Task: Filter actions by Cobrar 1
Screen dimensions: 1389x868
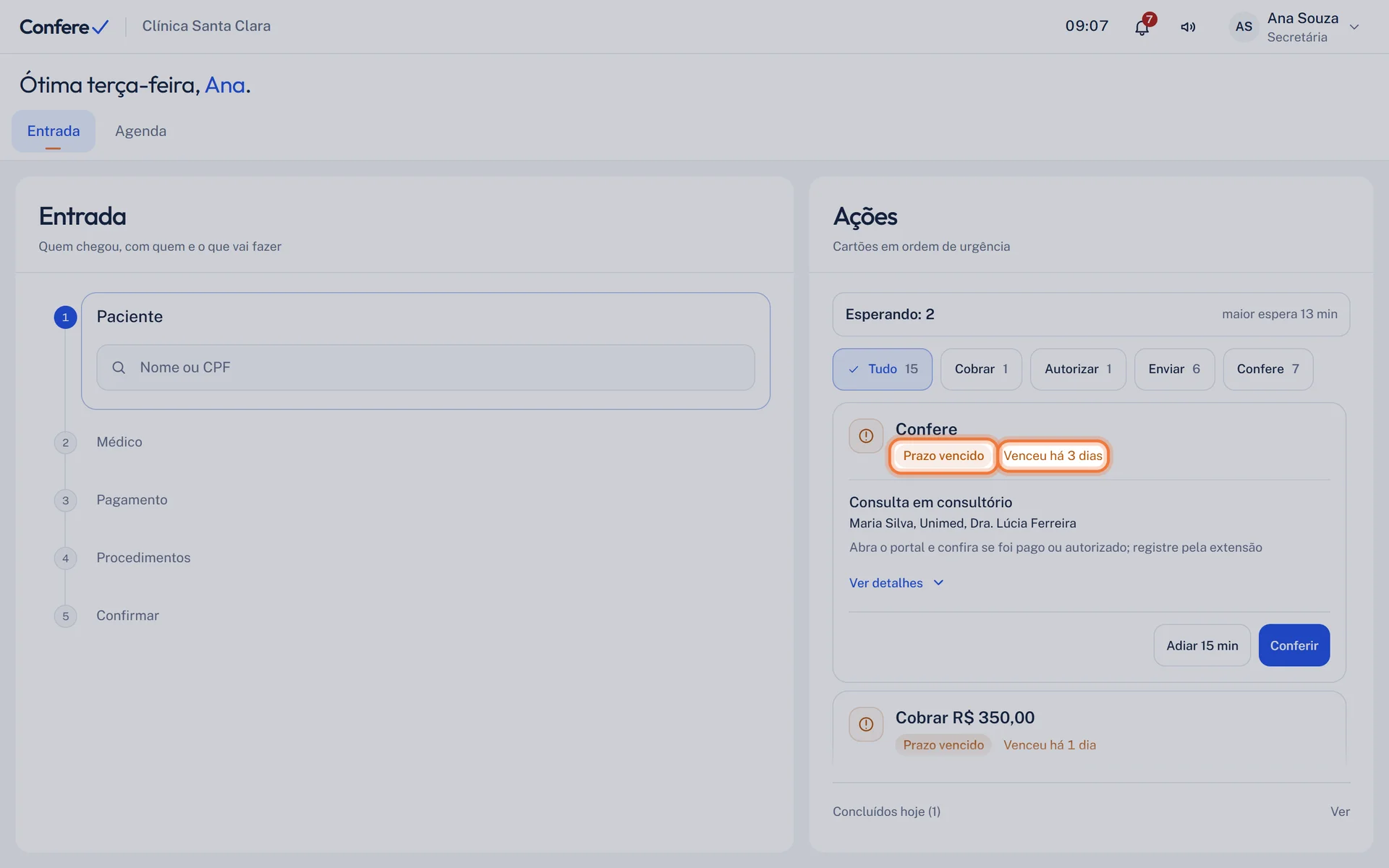Action: point(981,369)
